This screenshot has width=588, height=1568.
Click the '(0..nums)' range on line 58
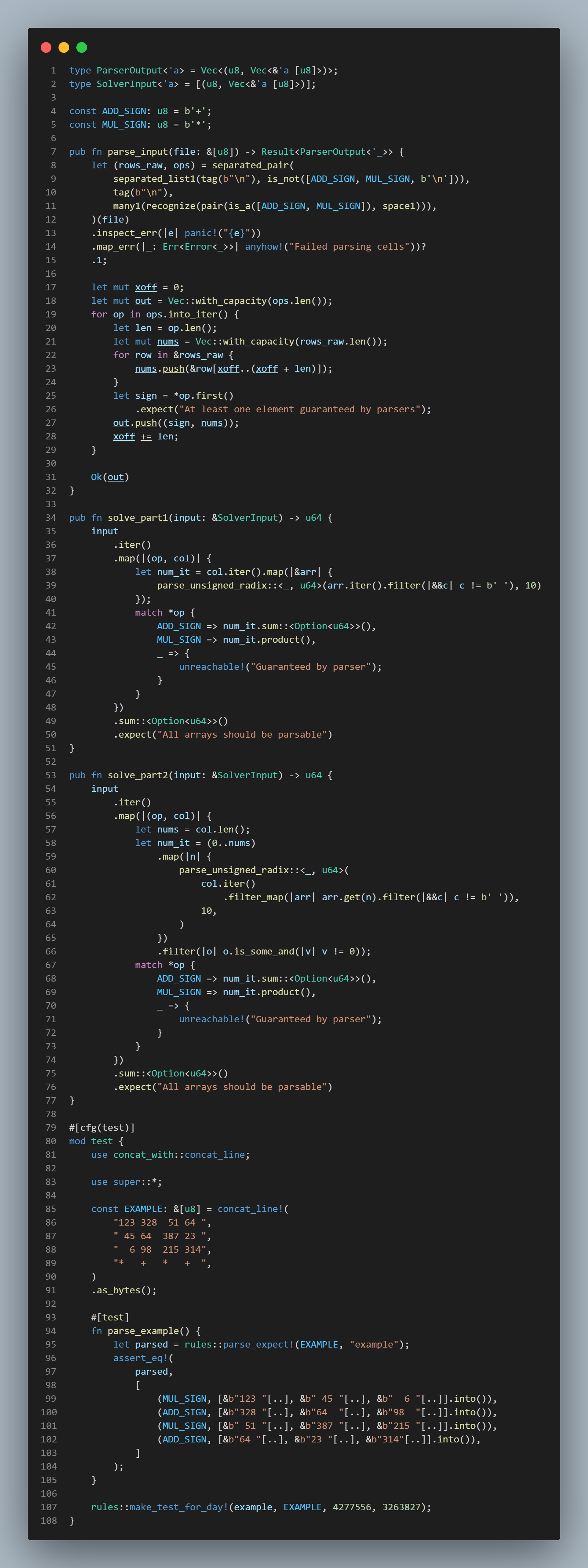coord(231,843)
